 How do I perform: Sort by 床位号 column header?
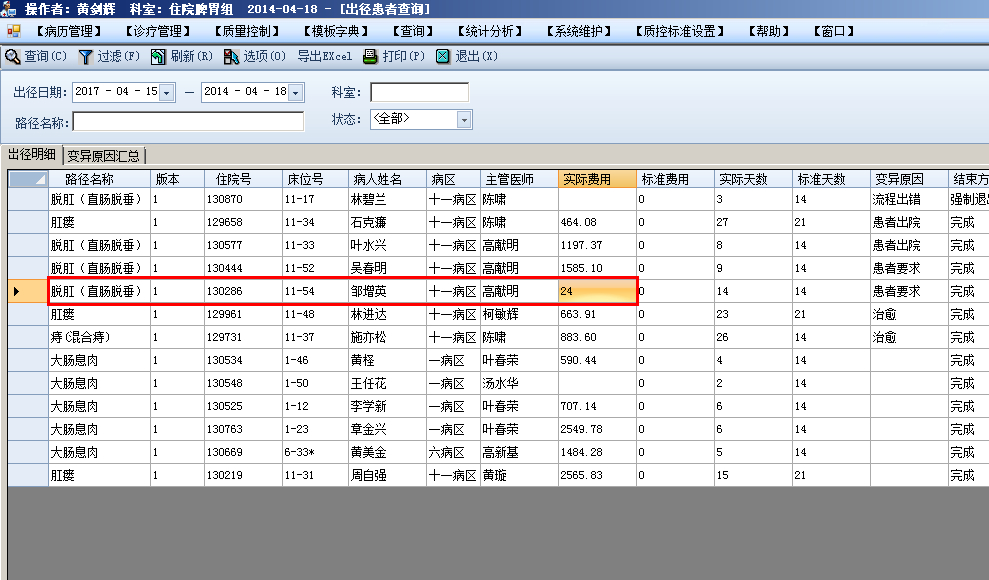[x=315, y=179]
